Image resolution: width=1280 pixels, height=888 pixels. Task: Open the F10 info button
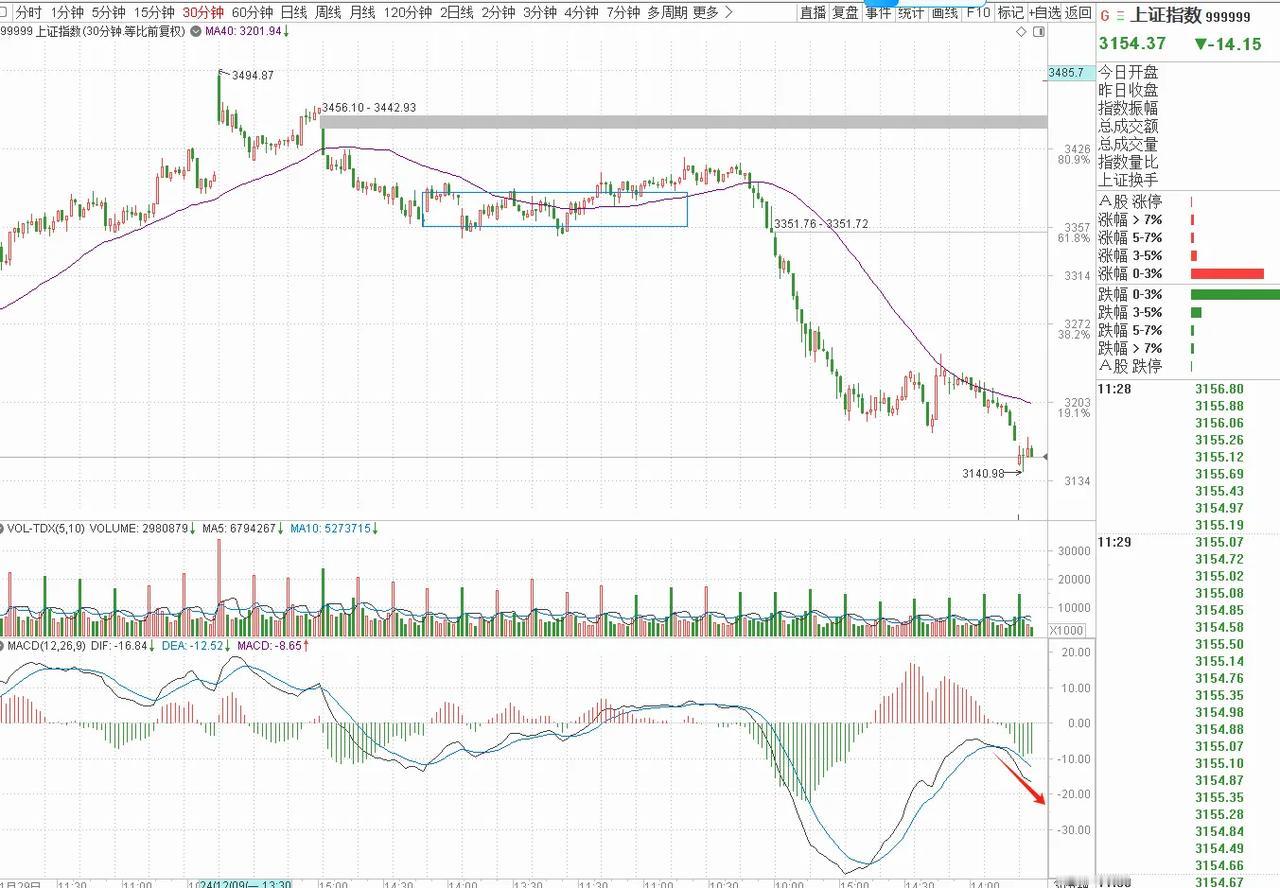point(978,12)
